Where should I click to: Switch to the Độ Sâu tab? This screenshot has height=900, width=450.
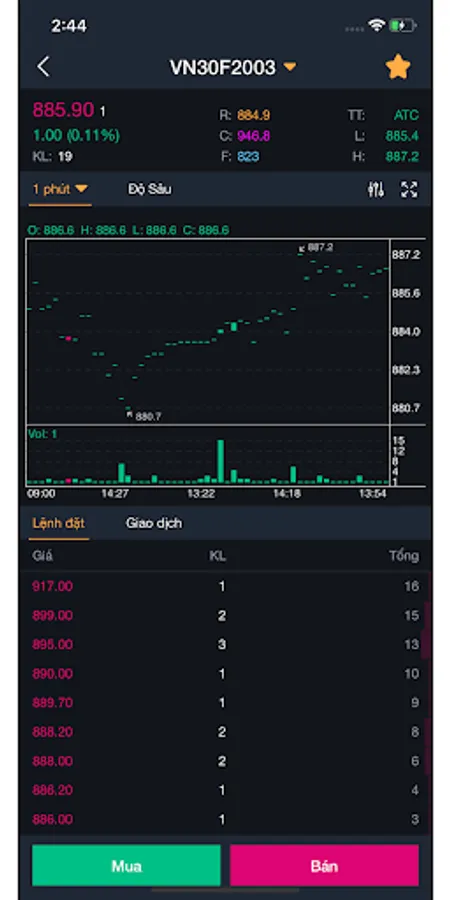[149, 189]
